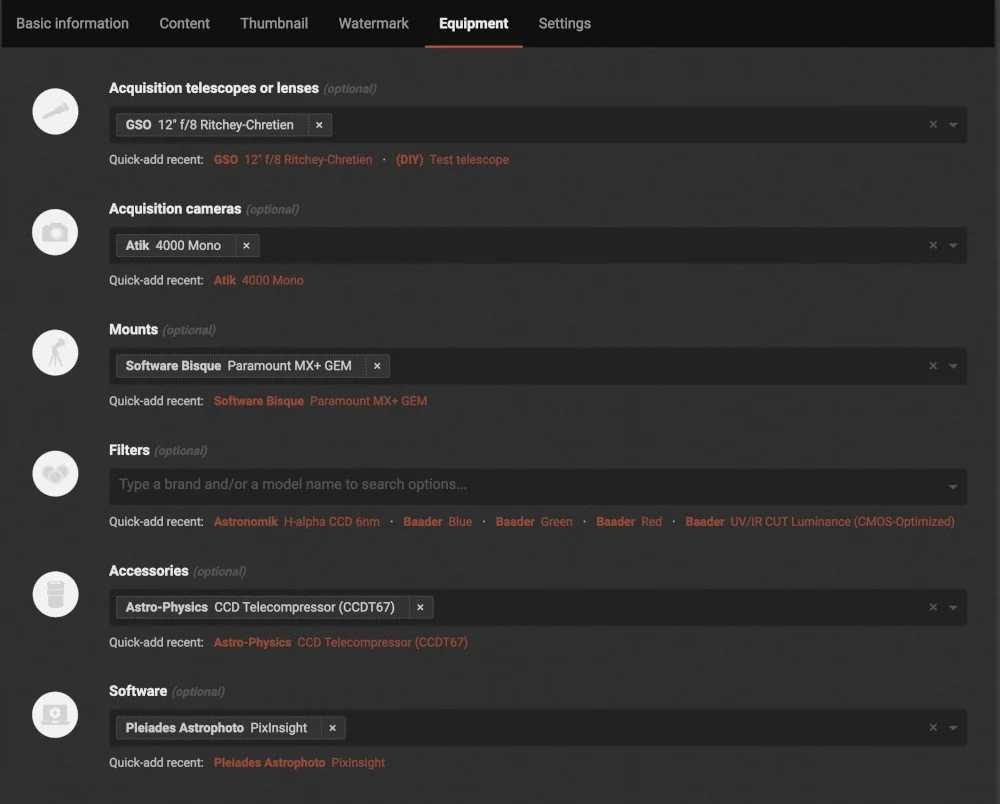The image size is (1000, 804).
Task: Click the telescope icon beside Acquisition telescopes
Action: 55,112
